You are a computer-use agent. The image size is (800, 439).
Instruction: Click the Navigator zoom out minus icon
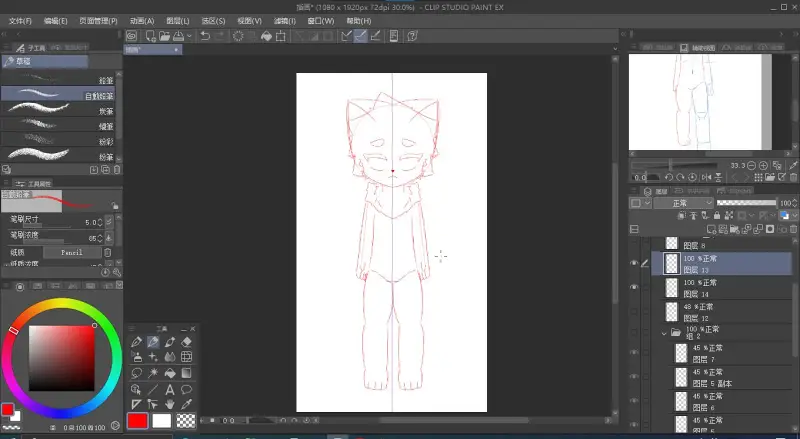[752, 165]
